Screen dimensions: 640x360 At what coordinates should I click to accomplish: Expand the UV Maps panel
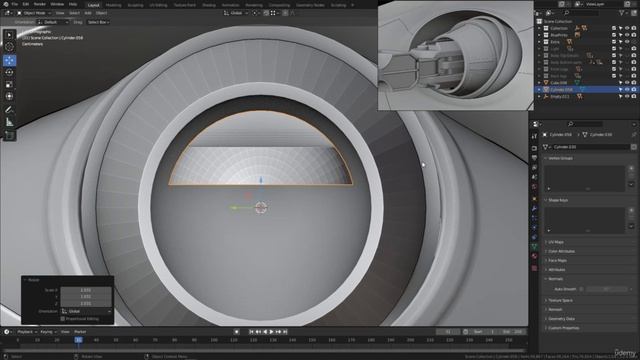(x=555, y=242)
